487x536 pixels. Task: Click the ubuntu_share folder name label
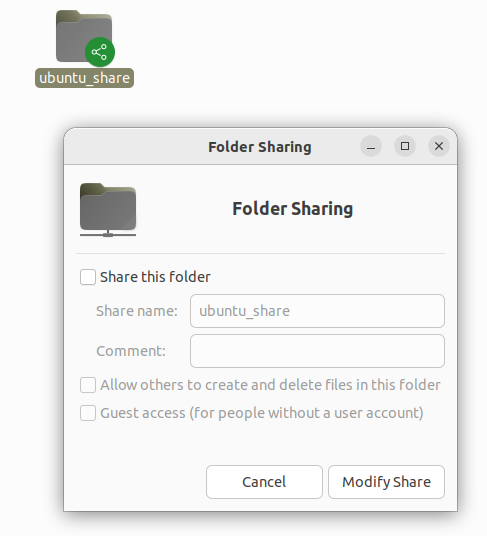[x=84, y=78]
